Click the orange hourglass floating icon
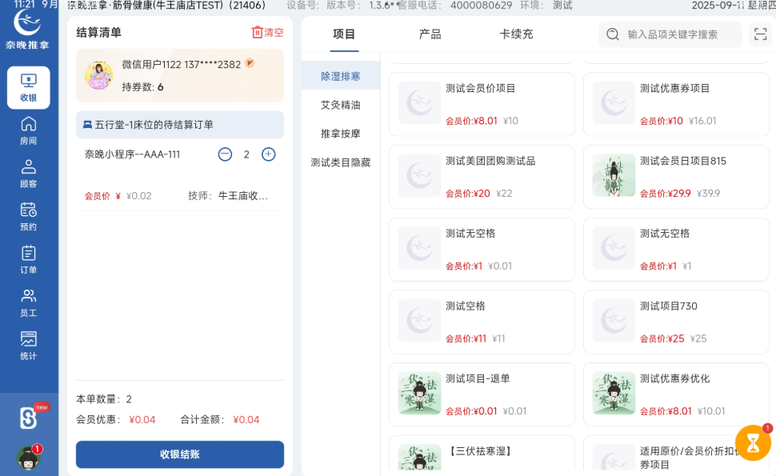This screenshot has width=776, height=476. click(752, 443)
